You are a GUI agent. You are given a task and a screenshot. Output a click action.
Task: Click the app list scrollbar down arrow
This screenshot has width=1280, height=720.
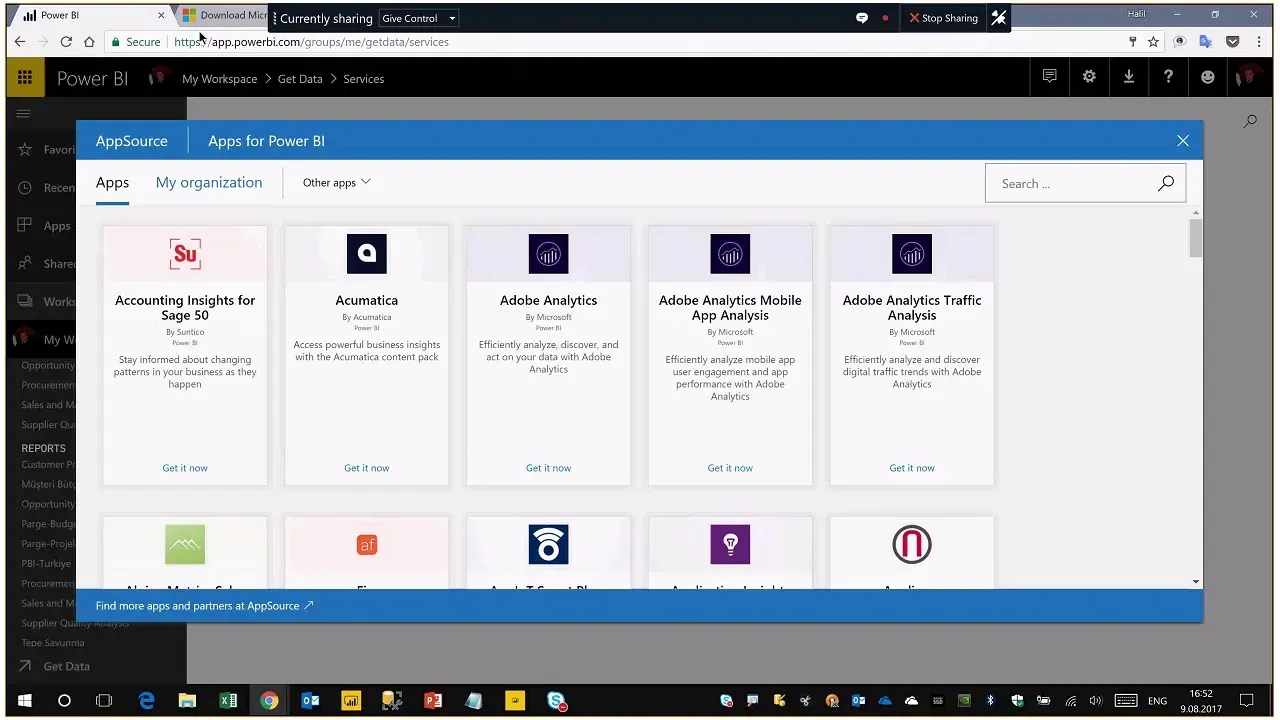tap(1196, 582)
